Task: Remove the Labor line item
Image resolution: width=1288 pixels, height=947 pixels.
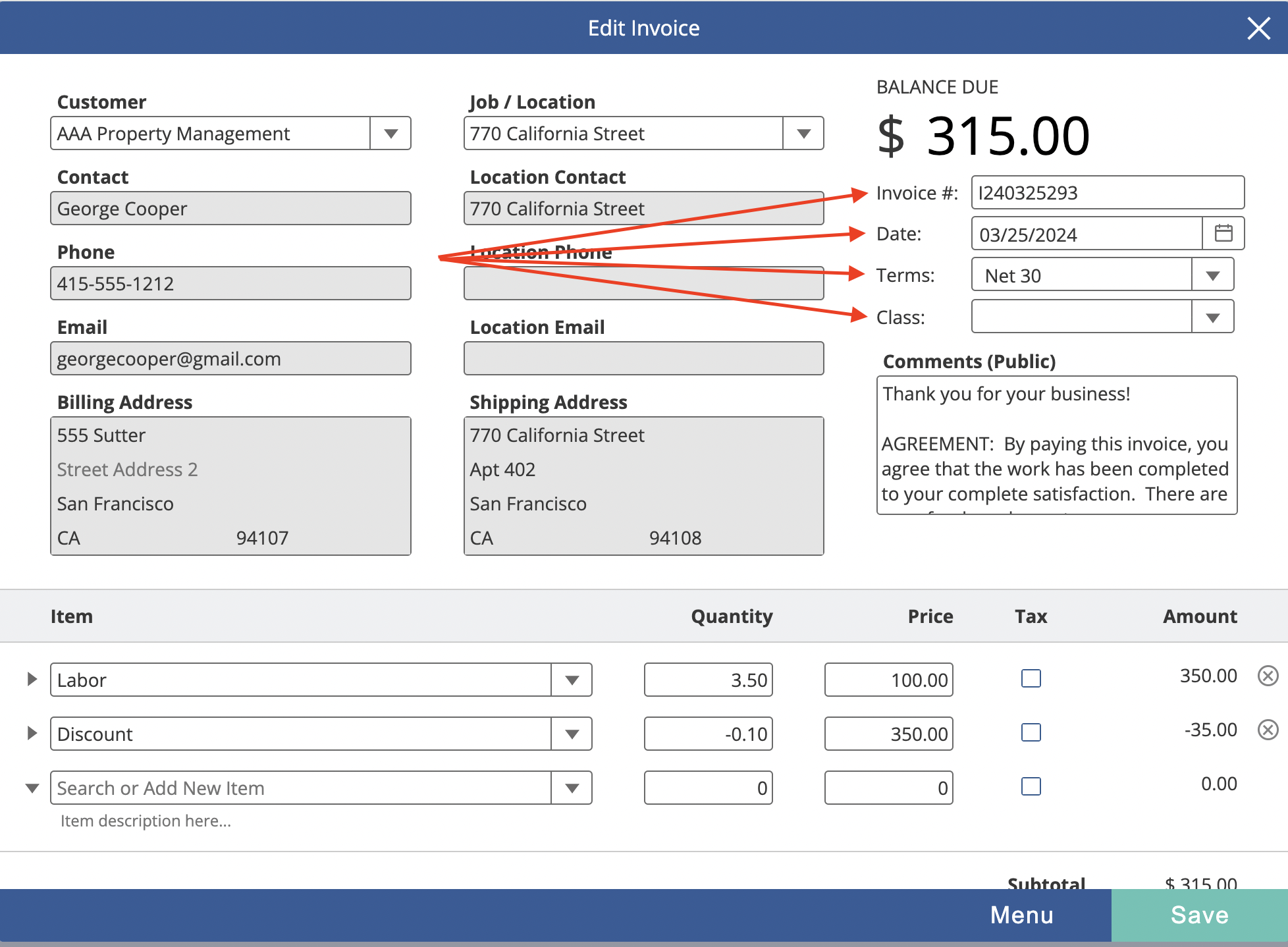Action: pos(1268,676)
